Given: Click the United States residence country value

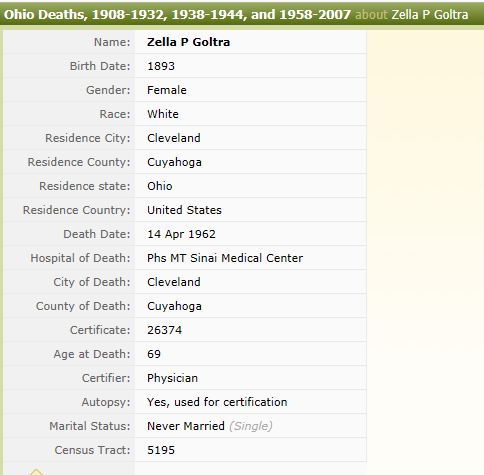Looking at the screenshot, I should click(184, 210).
